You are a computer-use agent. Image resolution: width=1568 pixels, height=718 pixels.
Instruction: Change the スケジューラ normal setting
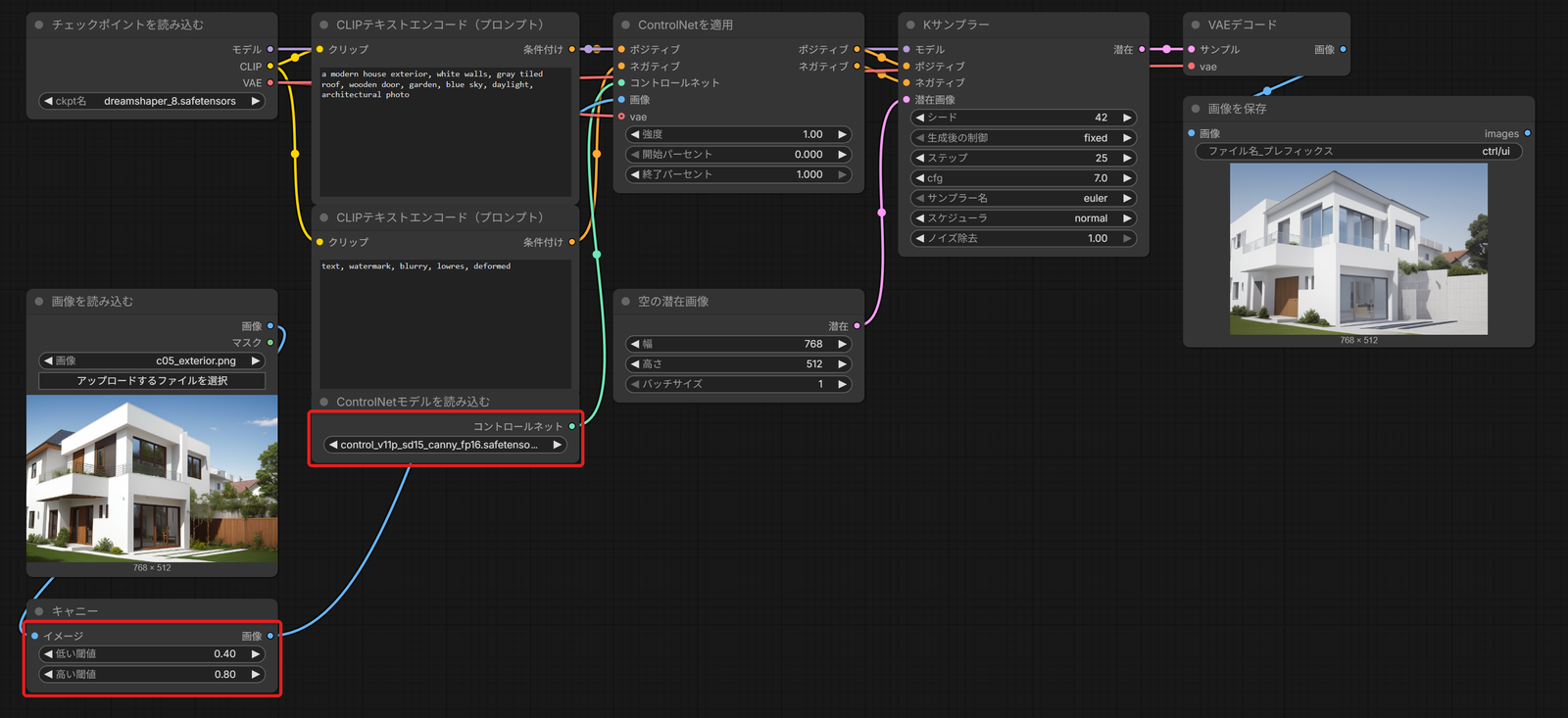(x=1023, y=218)
